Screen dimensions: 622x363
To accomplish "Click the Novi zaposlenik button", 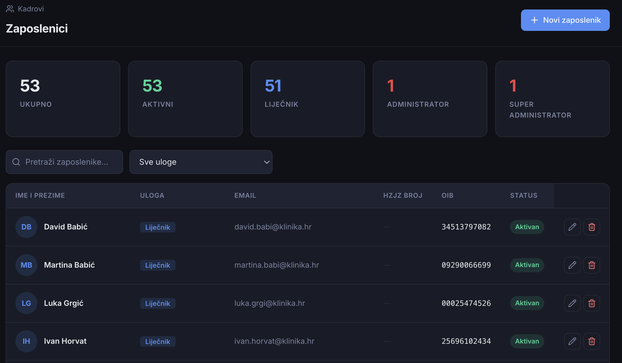I will (565, 20).
